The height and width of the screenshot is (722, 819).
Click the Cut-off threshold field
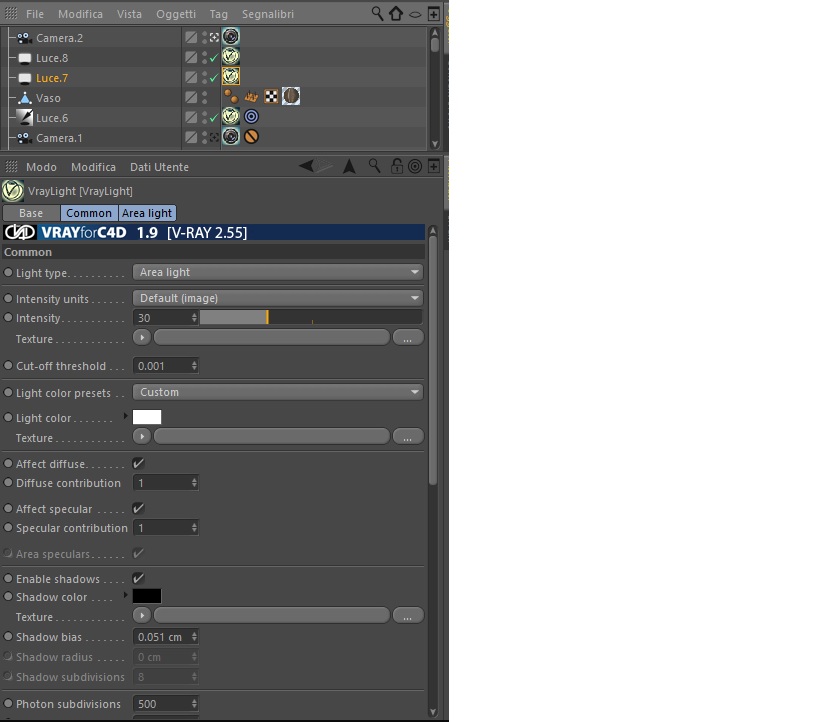[166, 366]
